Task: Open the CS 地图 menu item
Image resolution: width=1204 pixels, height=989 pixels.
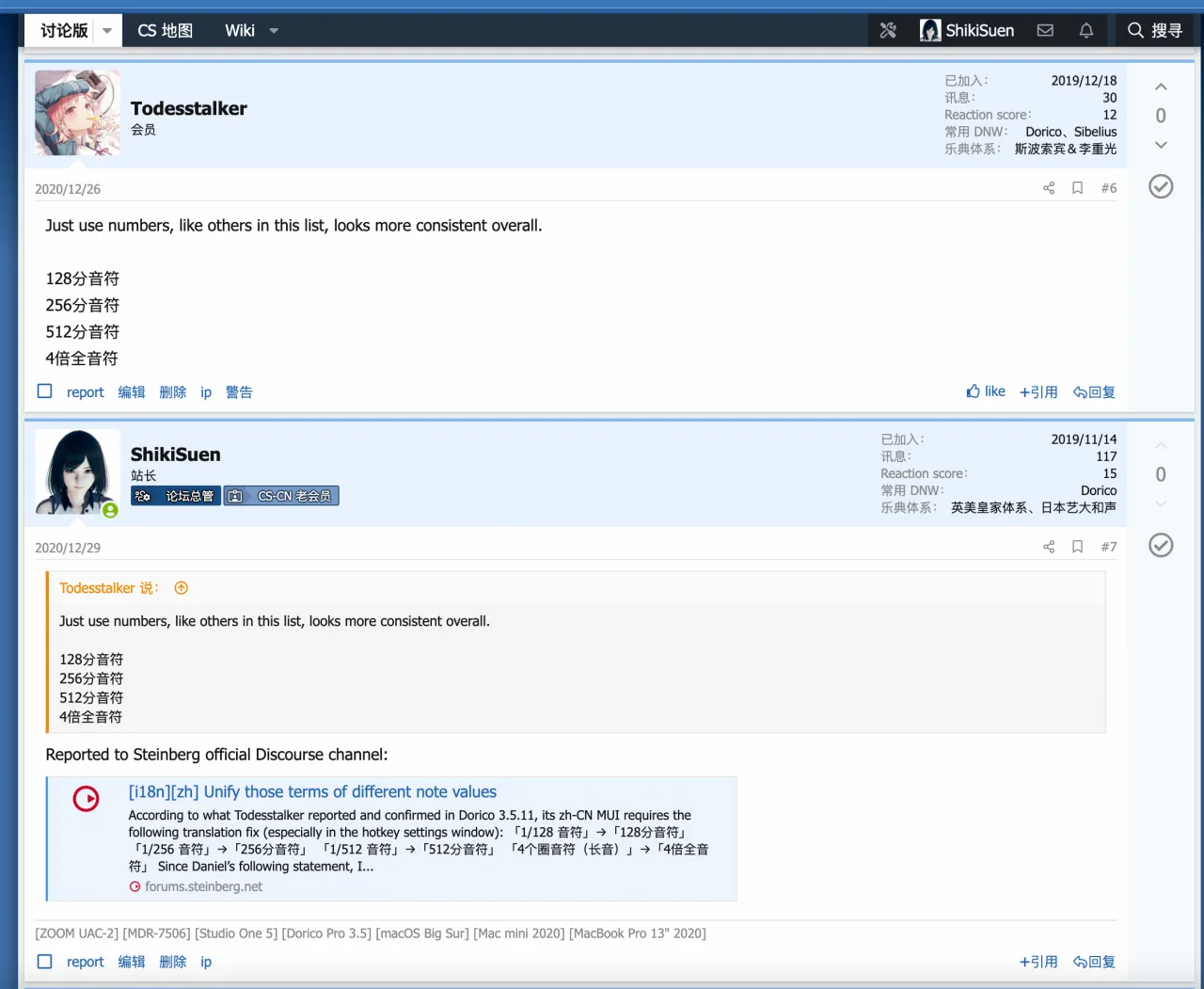Action: 166,31
